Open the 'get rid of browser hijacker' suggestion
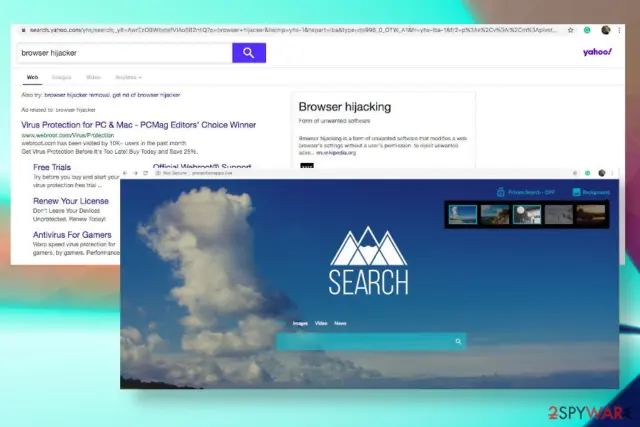Image resolution: width=640 pixels, height=427 pixels. point(146,95)
